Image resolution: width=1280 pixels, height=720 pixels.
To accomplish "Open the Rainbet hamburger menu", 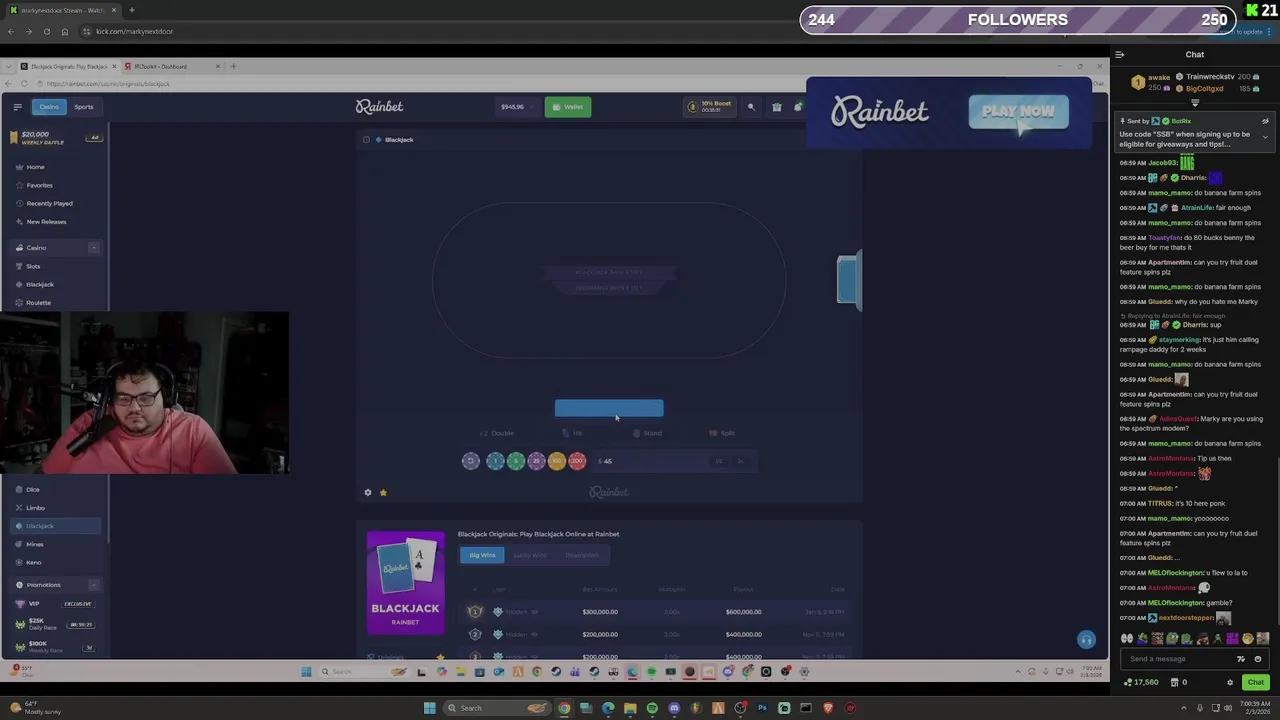I will coord(17,107).
